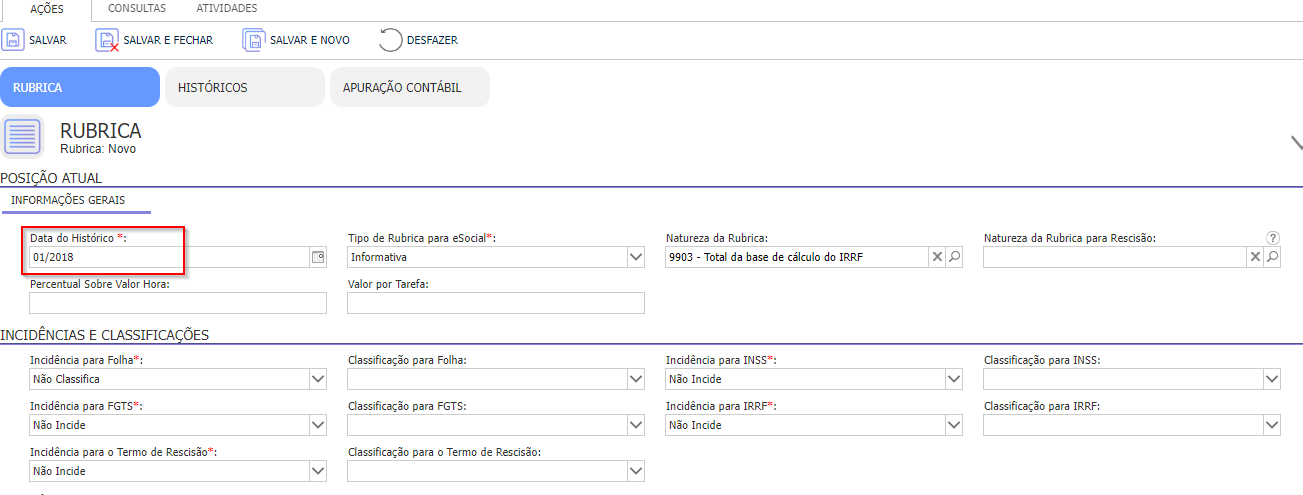This screenshot has height=495, width=1303.
Task: Open the Apuração Contábil tab
Action: pos(409,87)
